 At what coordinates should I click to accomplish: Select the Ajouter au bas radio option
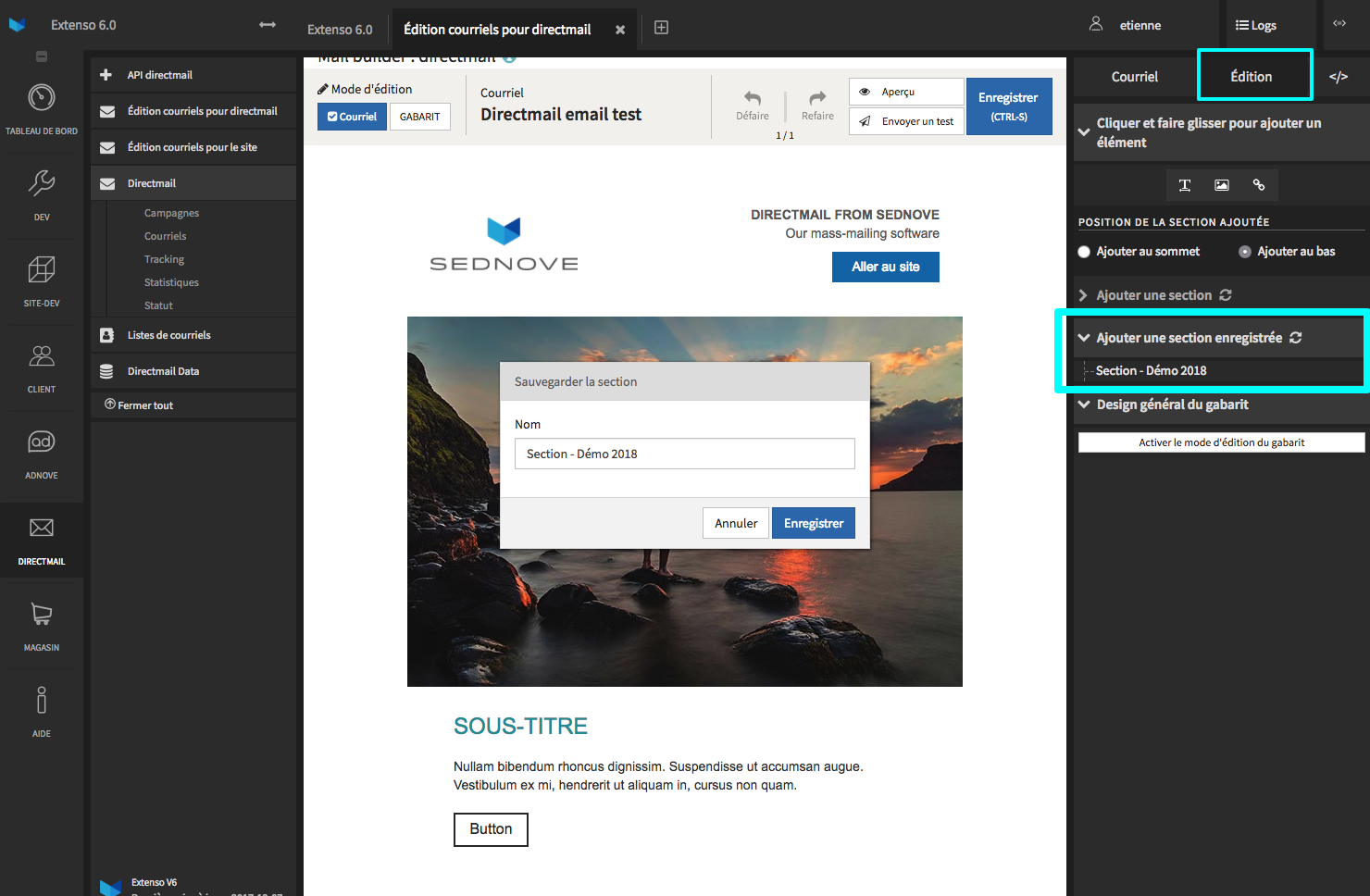(x=1245, y=252)
